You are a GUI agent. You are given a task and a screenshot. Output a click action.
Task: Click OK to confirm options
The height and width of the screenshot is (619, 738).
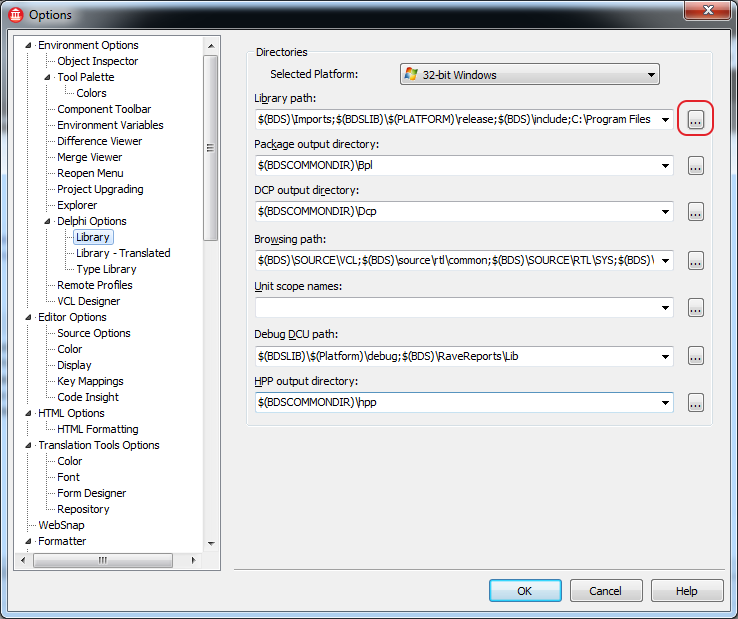[525, 591]
